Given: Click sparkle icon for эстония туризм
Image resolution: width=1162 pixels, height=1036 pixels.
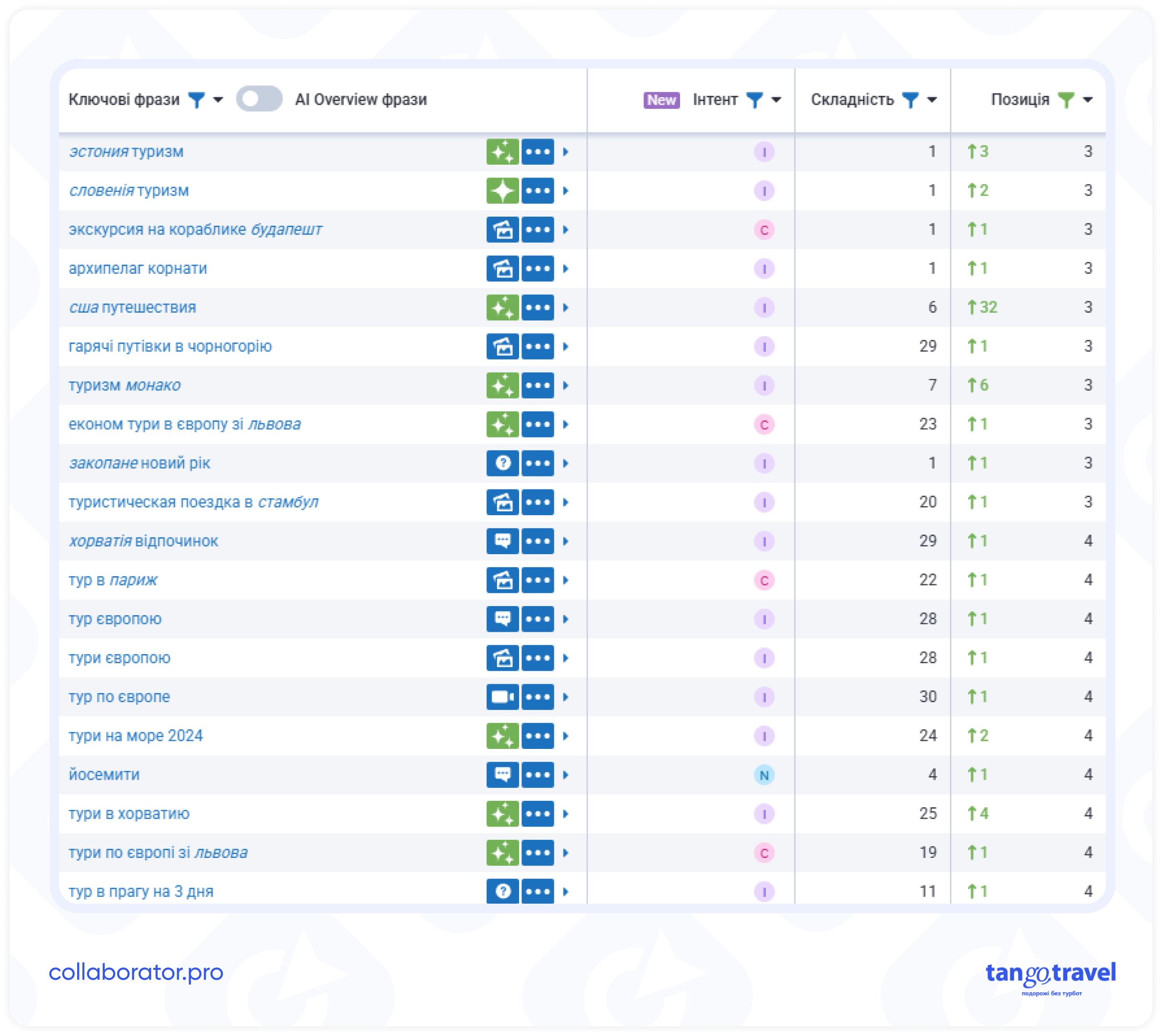Looking at the screenshot, I should tap(502, 152).
